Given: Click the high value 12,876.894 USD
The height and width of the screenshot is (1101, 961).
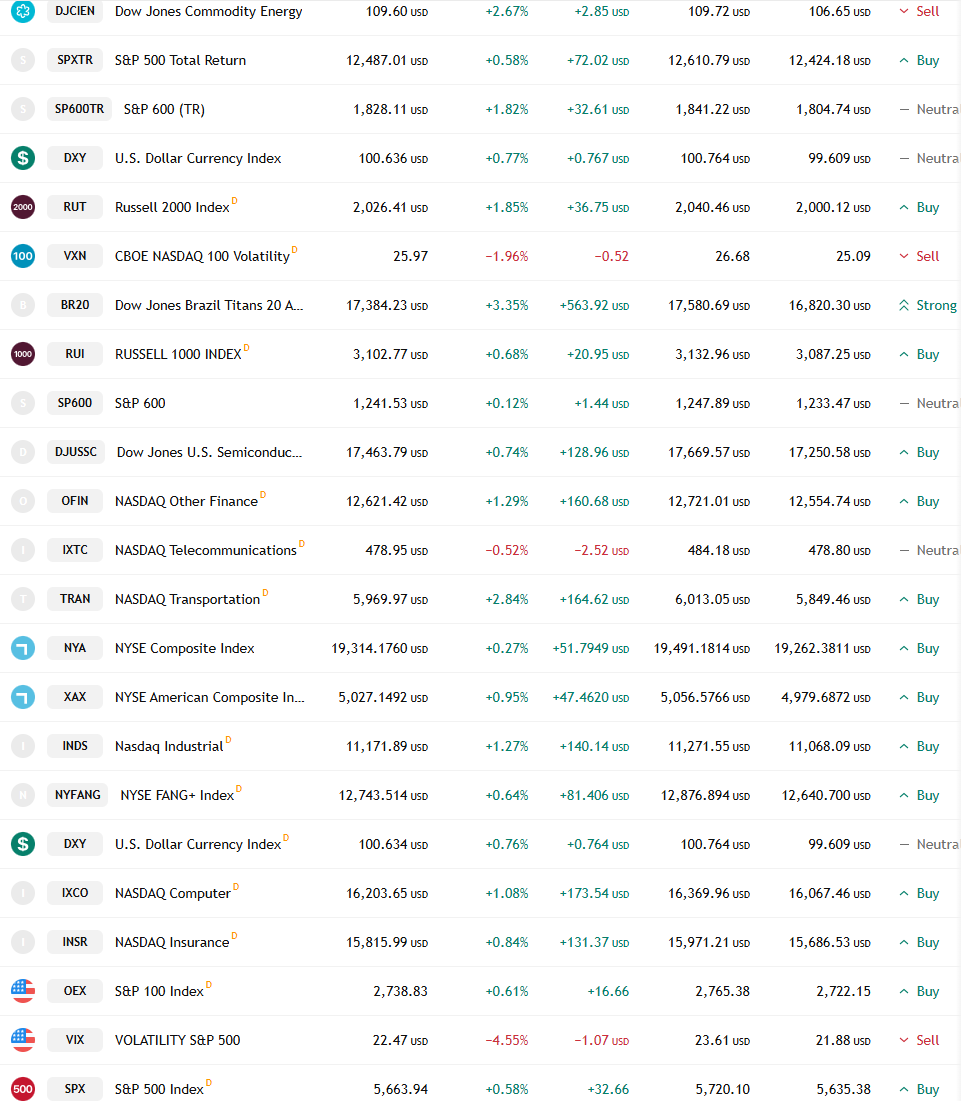Looking at the screenshot, I should (705, 795).
